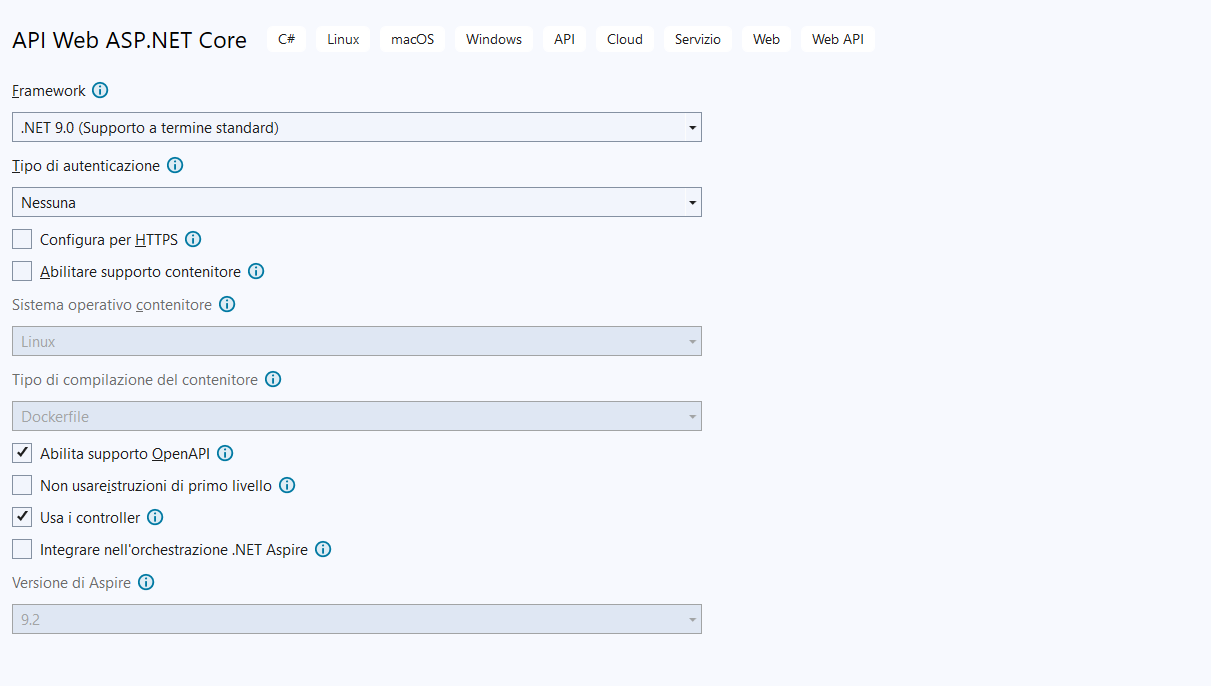This screenshot has height=686, width=1211.
Task: Click info icon beside Abilitare supporto contenitore
Action: coord(256,272)
